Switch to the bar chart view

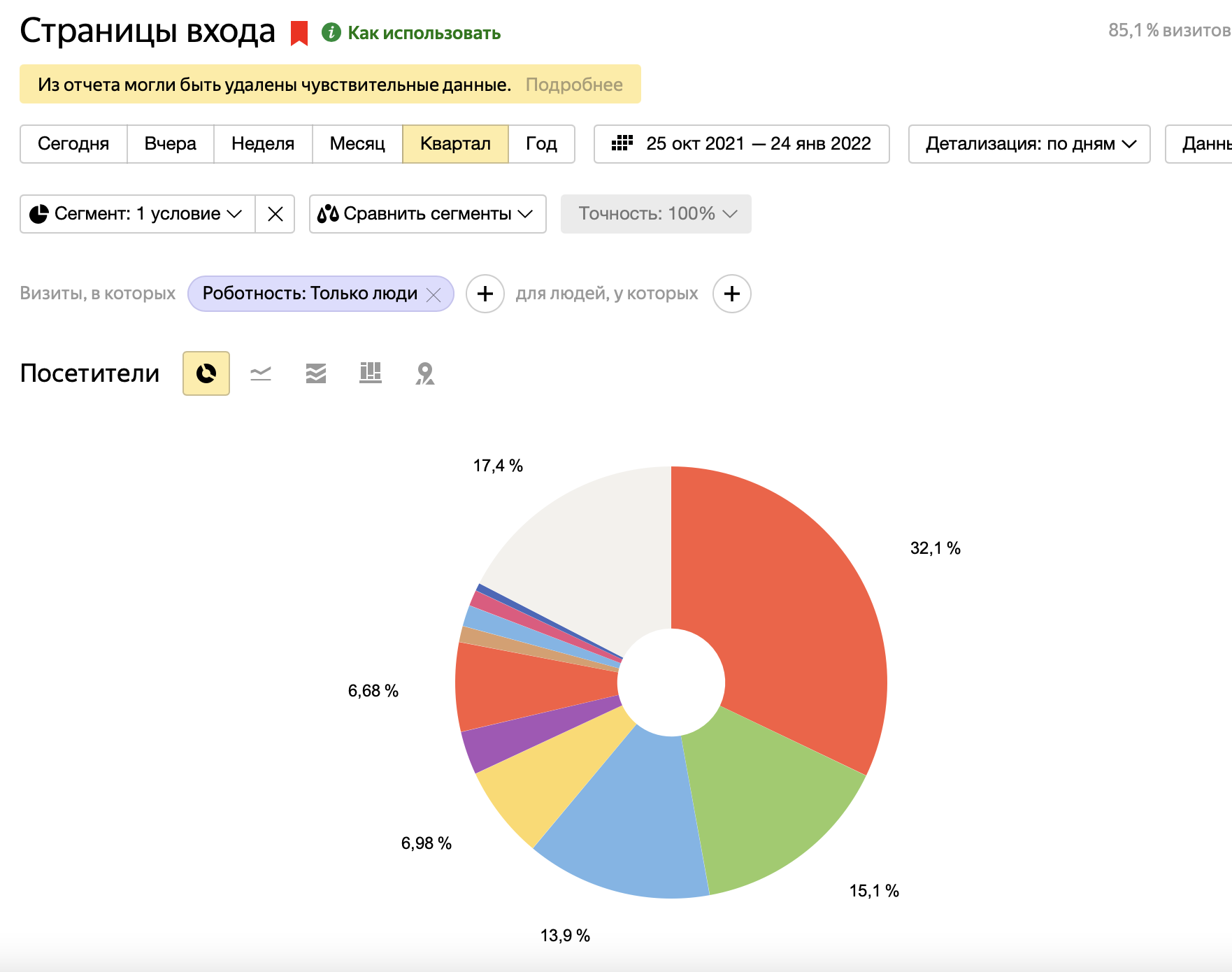coord(371,373)
